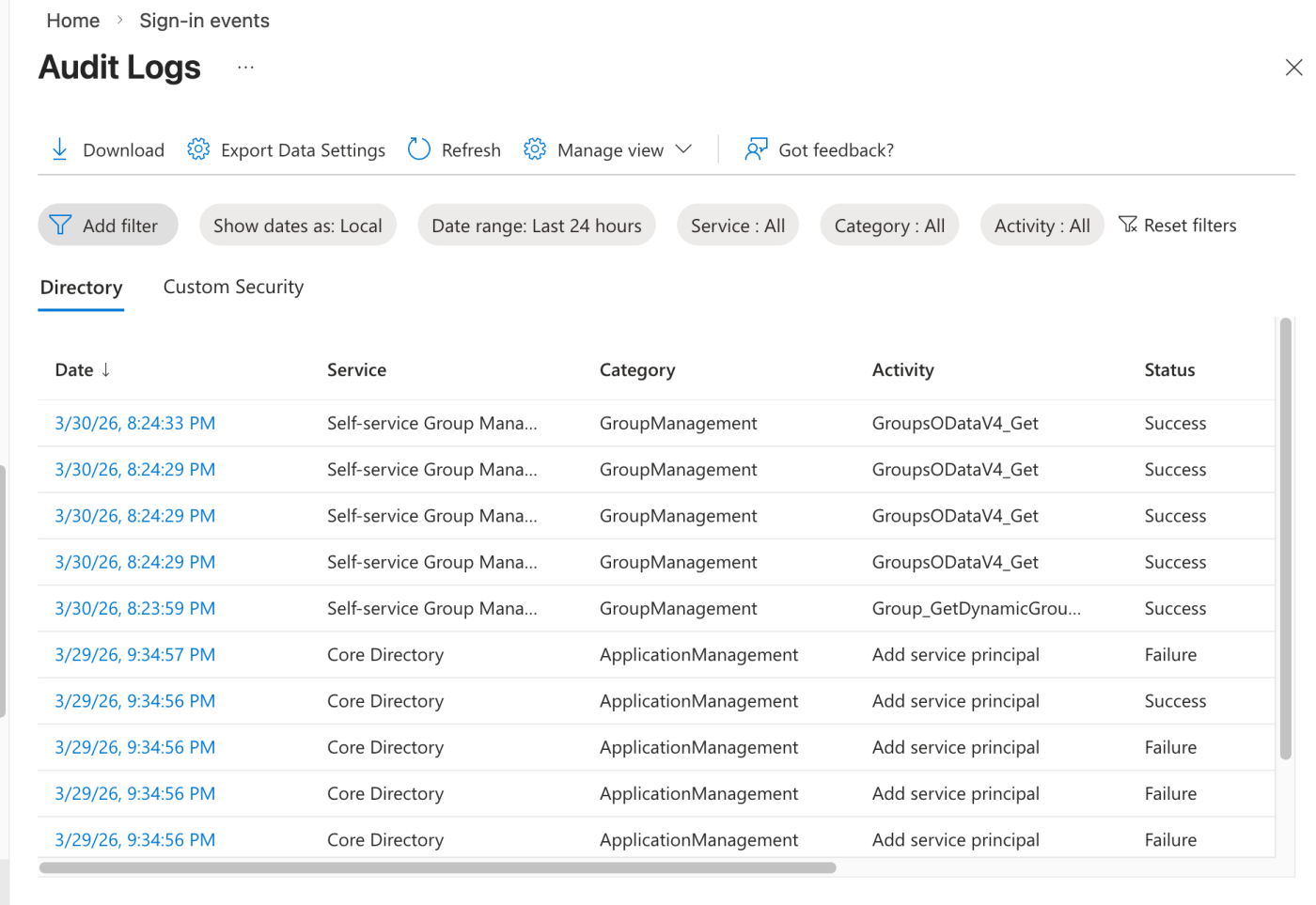
Task: Sort by the Status column header
Action: (x=1170, y=370)
